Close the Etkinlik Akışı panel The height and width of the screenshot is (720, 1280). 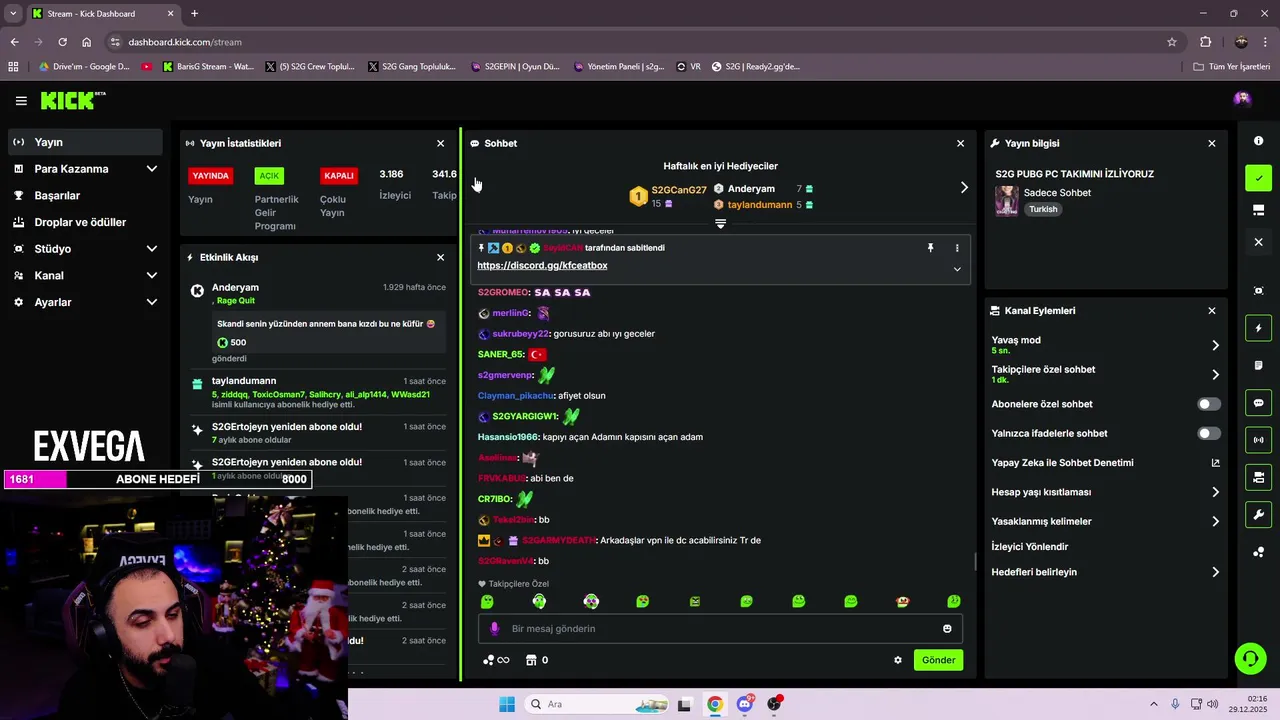click(440, 257)
